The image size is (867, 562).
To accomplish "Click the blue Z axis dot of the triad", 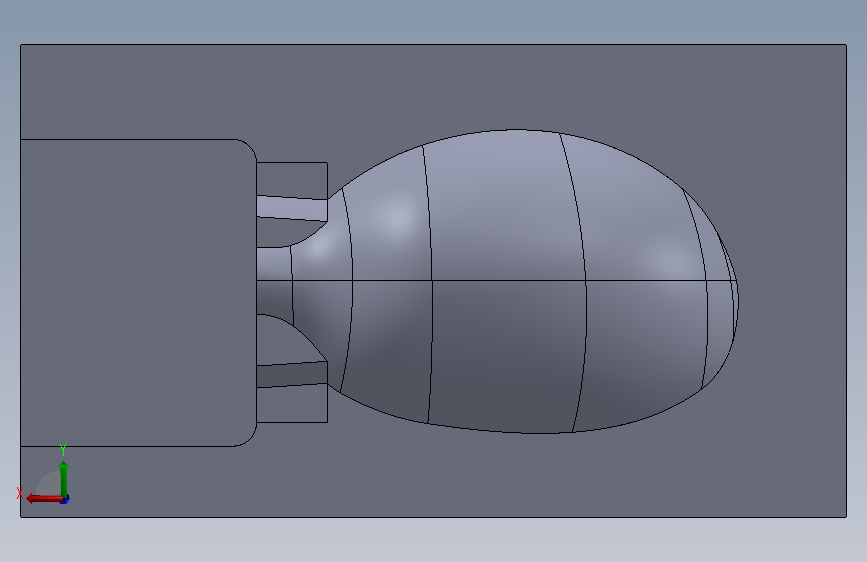I will click(x=65, y=500).
